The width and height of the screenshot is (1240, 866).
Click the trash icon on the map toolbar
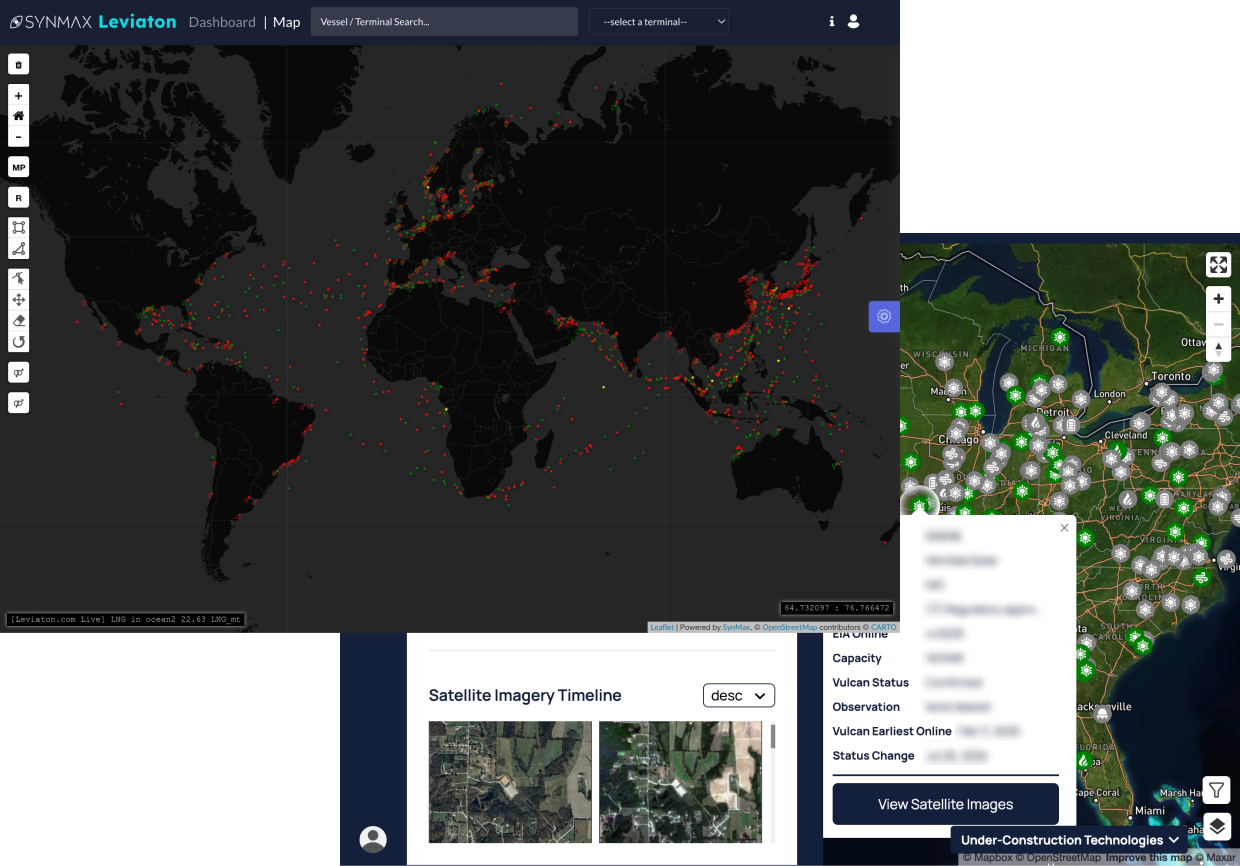(x=18, y=64)
